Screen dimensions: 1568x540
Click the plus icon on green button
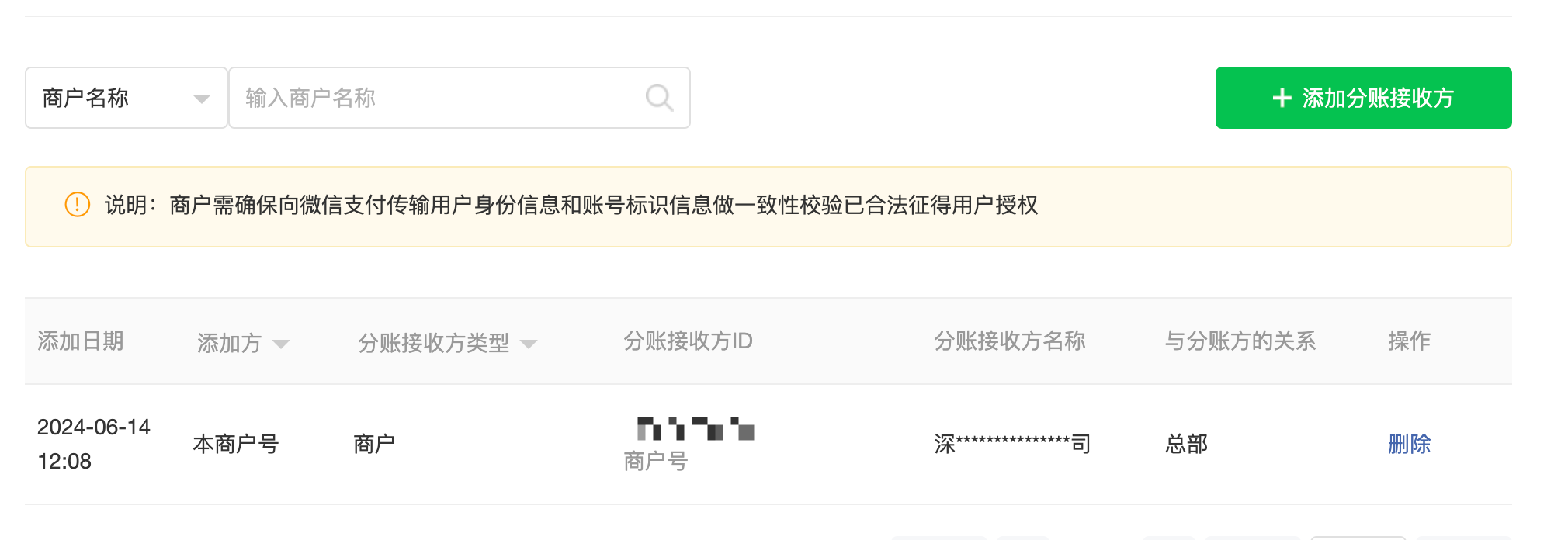coord(1282,98)
